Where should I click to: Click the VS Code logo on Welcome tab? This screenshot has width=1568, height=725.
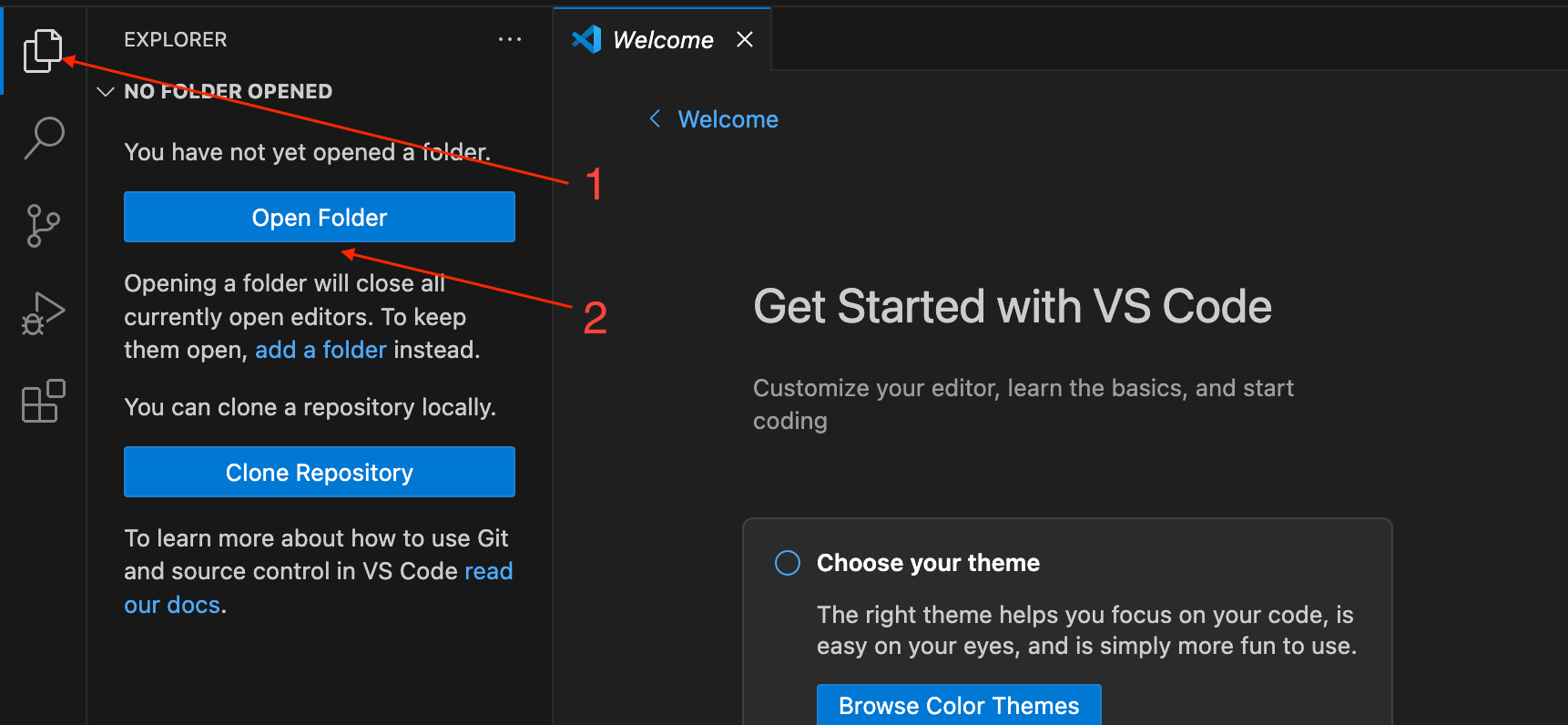pos(586,39)
